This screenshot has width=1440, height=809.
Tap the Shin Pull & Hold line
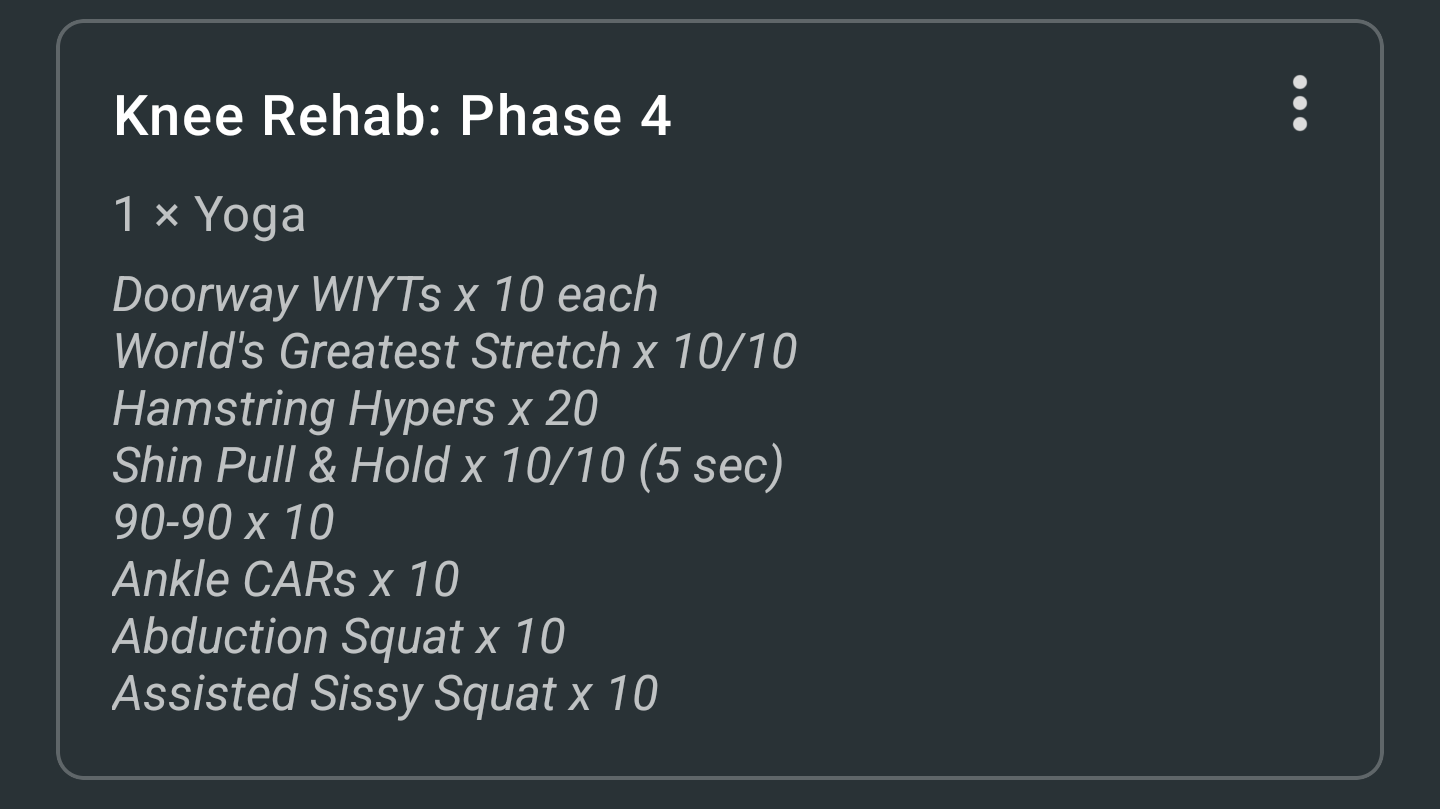point(448,467)
